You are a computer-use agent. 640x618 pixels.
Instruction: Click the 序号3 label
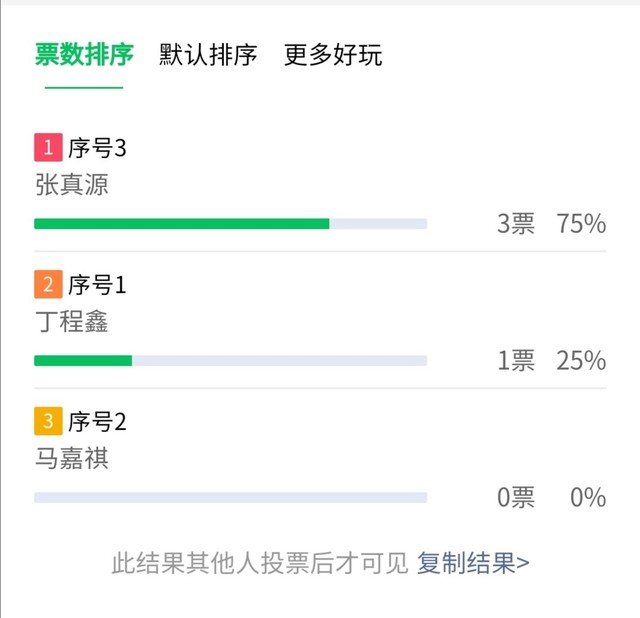pos(97,148)
